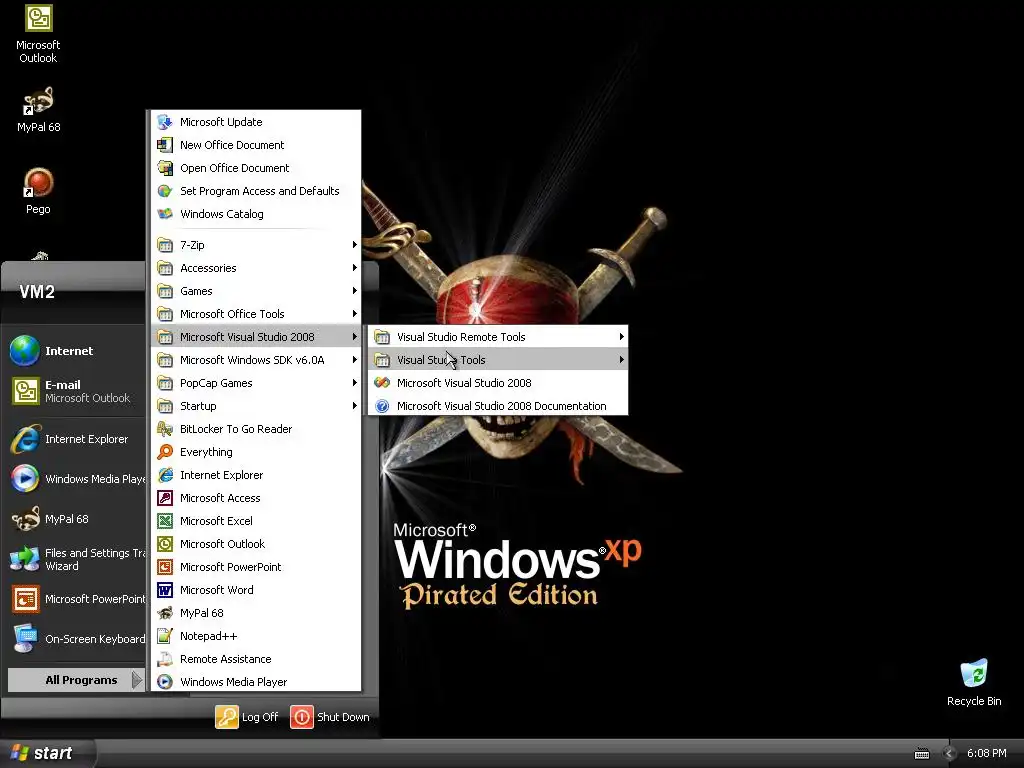Click Set Program Access and Defaults icon
Screen dimensions: 1024x768
coord(165,191)
